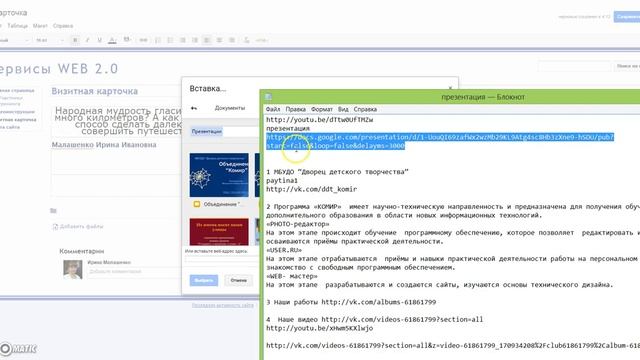This screenshot has width=640, height=360.
Task: Click the web address field in Вставка dialog
Action: coord(222,259)
